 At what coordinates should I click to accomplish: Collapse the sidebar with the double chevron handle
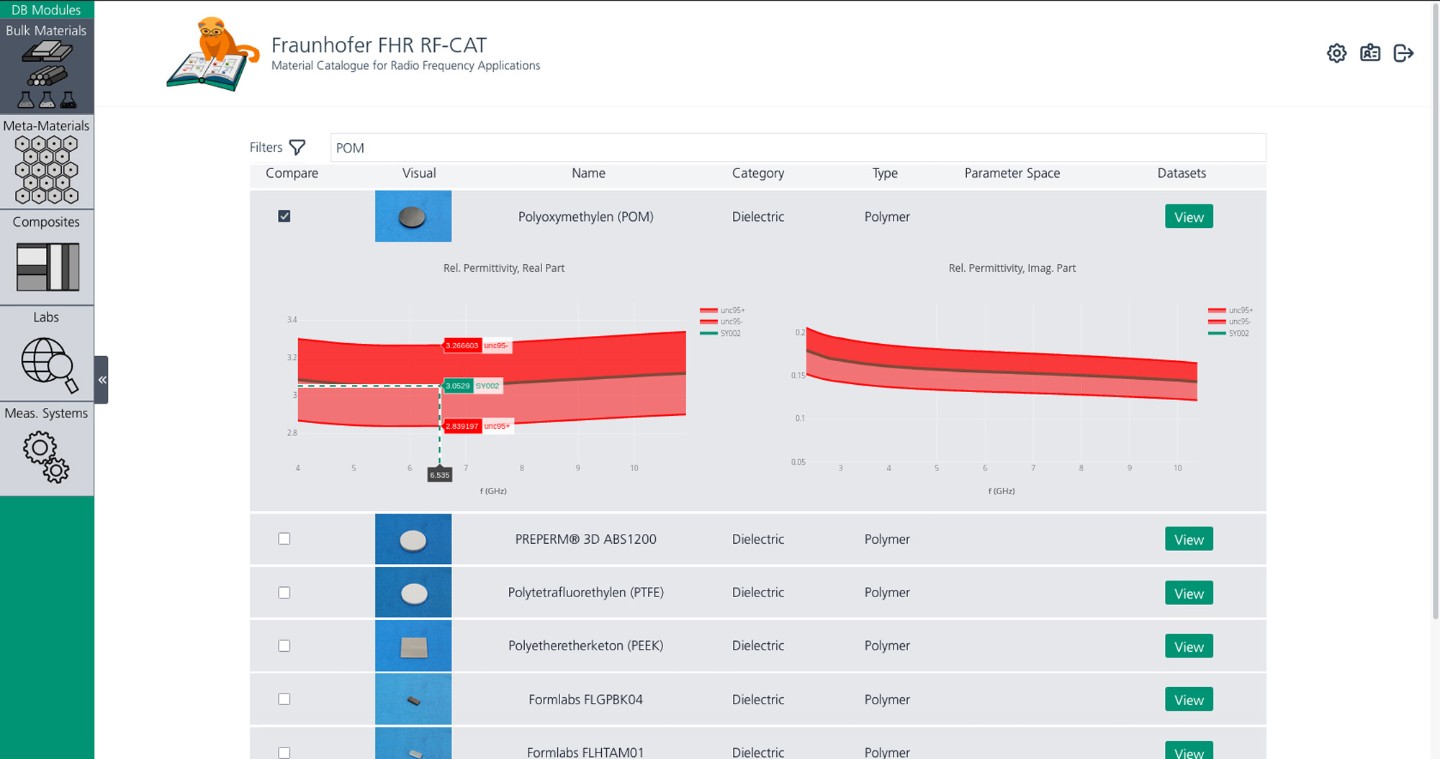[101, 380]
